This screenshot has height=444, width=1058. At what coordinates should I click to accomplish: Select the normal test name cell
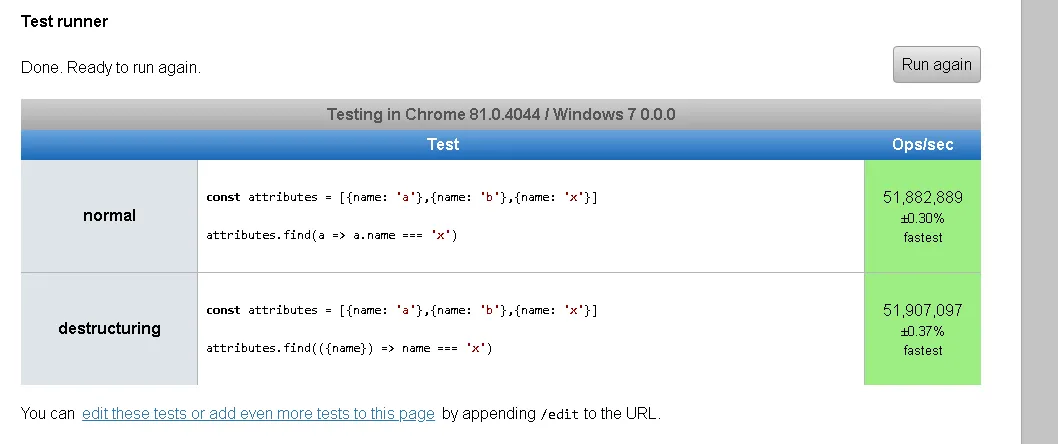[x=109, y=216]
